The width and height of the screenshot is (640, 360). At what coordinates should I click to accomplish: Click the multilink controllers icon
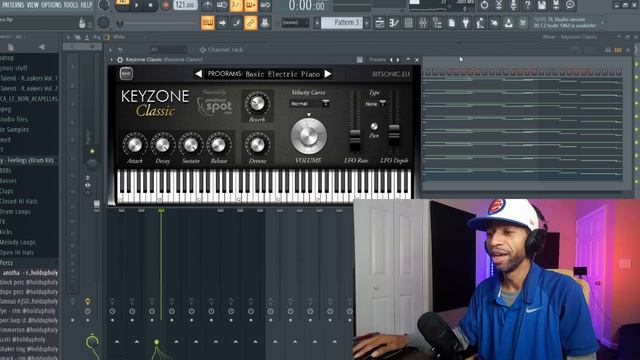click(265, 23)
